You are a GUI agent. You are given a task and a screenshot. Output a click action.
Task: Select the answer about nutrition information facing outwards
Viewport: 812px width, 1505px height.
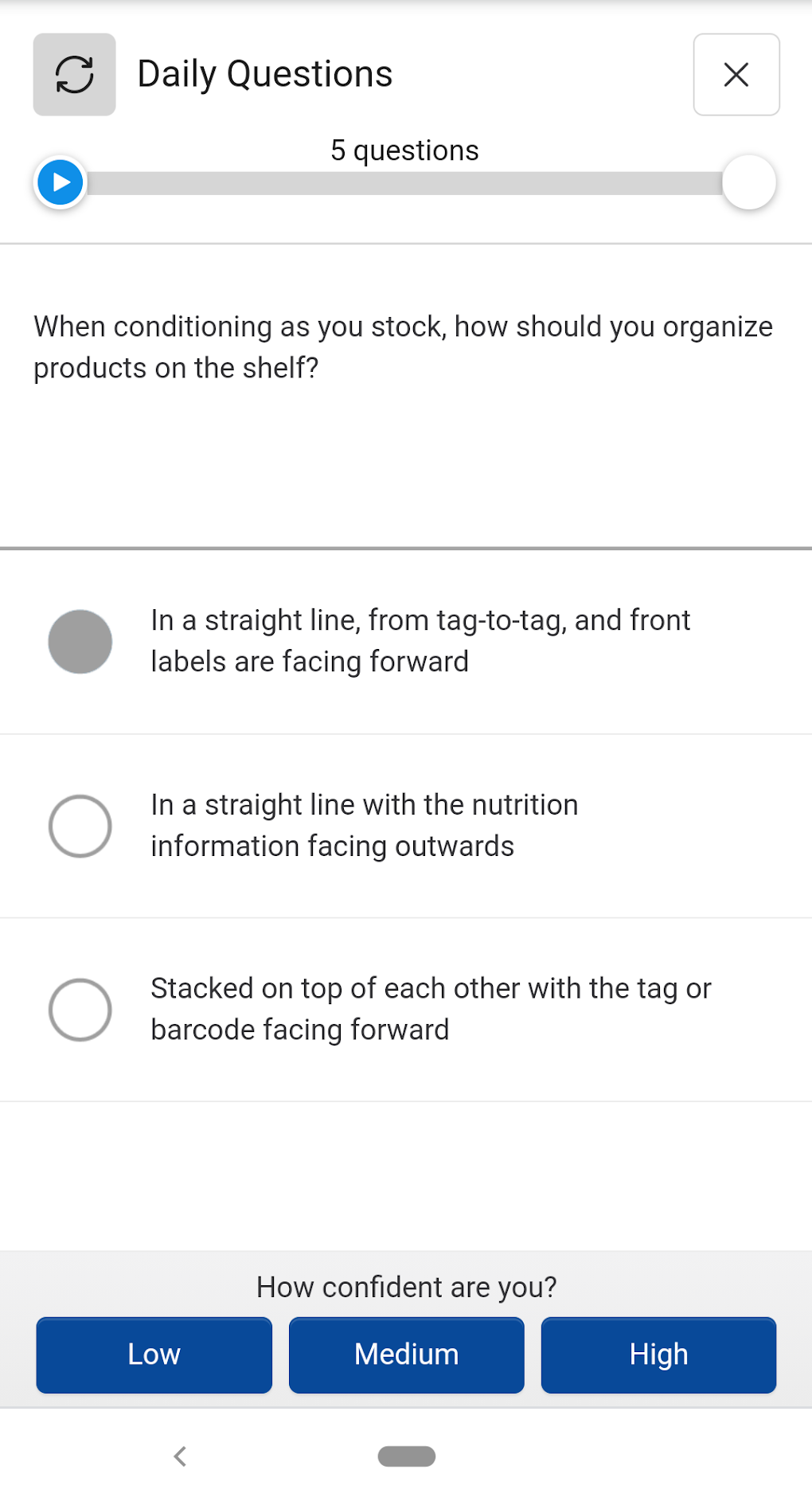pyautogui.click(x=80, y=826)
